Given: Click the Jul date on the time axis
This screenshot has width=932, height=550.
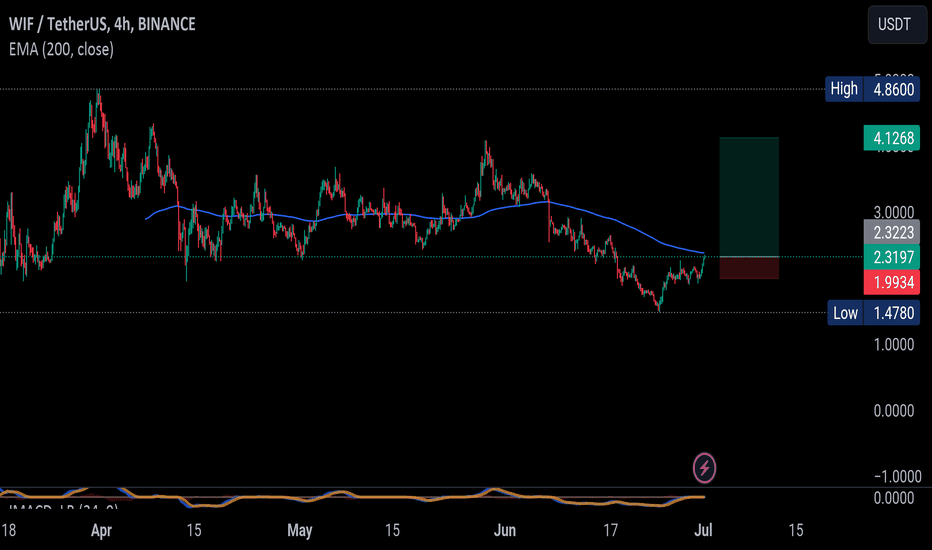Looking at the screenshot, I should 703,530.
